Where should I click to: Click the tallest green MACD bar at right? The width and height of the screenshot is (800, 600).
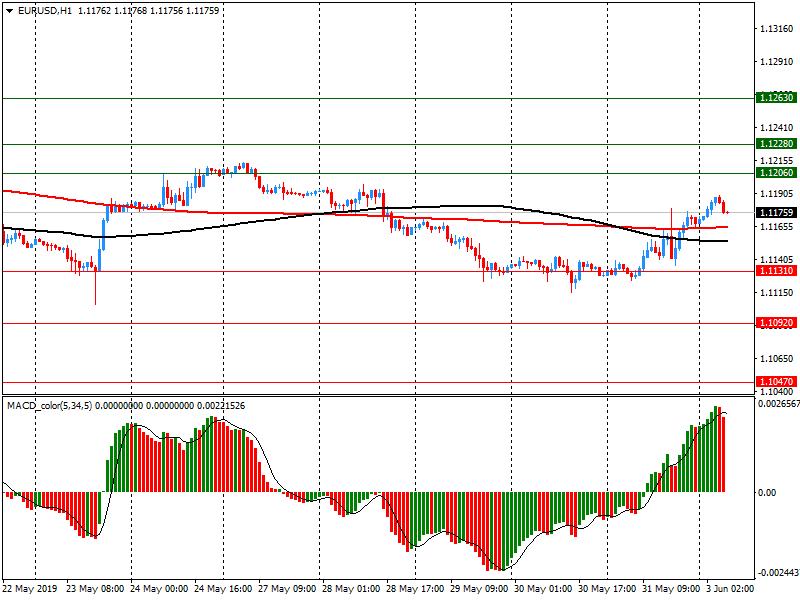[x=717, y=450]
